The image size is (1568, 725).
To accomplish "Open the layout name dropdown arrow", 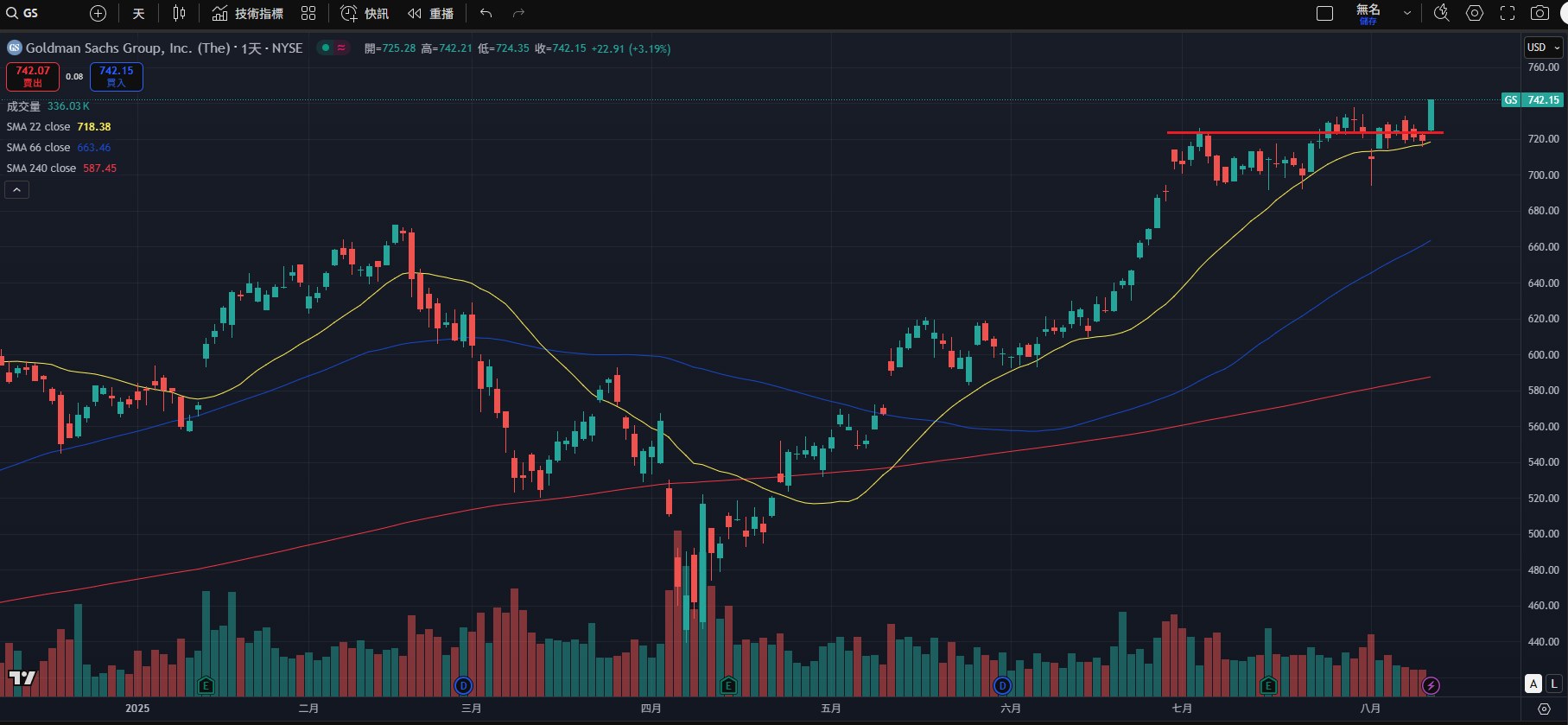I will (x=1407, y=13).
